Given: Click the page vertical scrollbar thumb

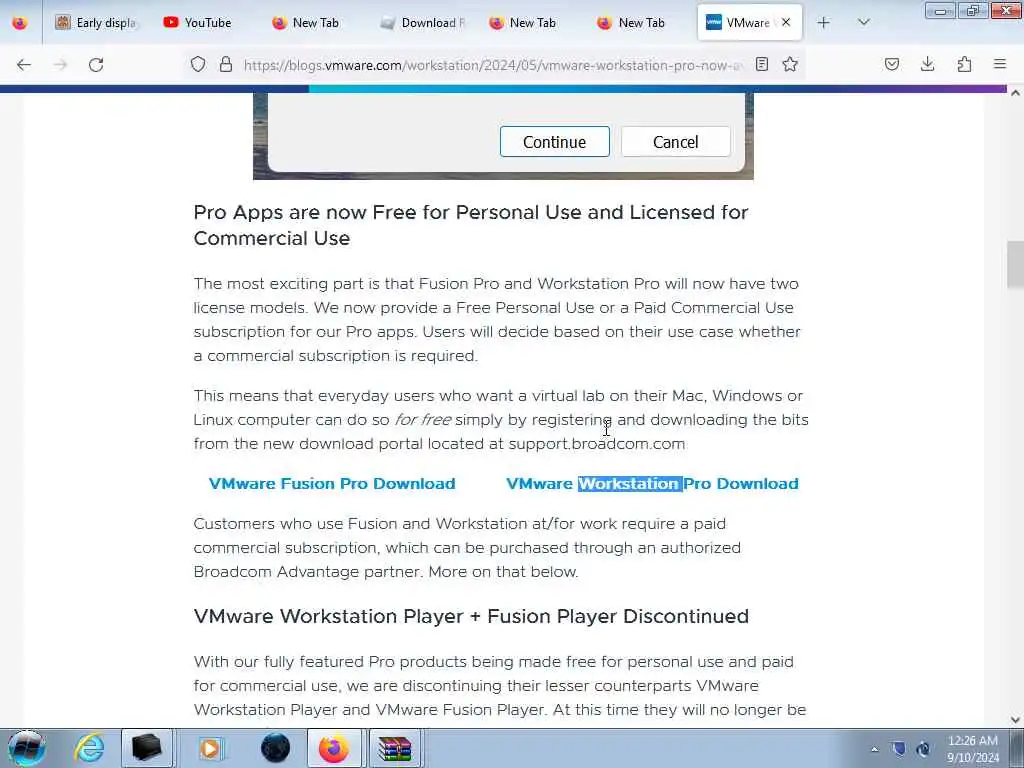Looking at the screenshot, I should coord(1015,264).
